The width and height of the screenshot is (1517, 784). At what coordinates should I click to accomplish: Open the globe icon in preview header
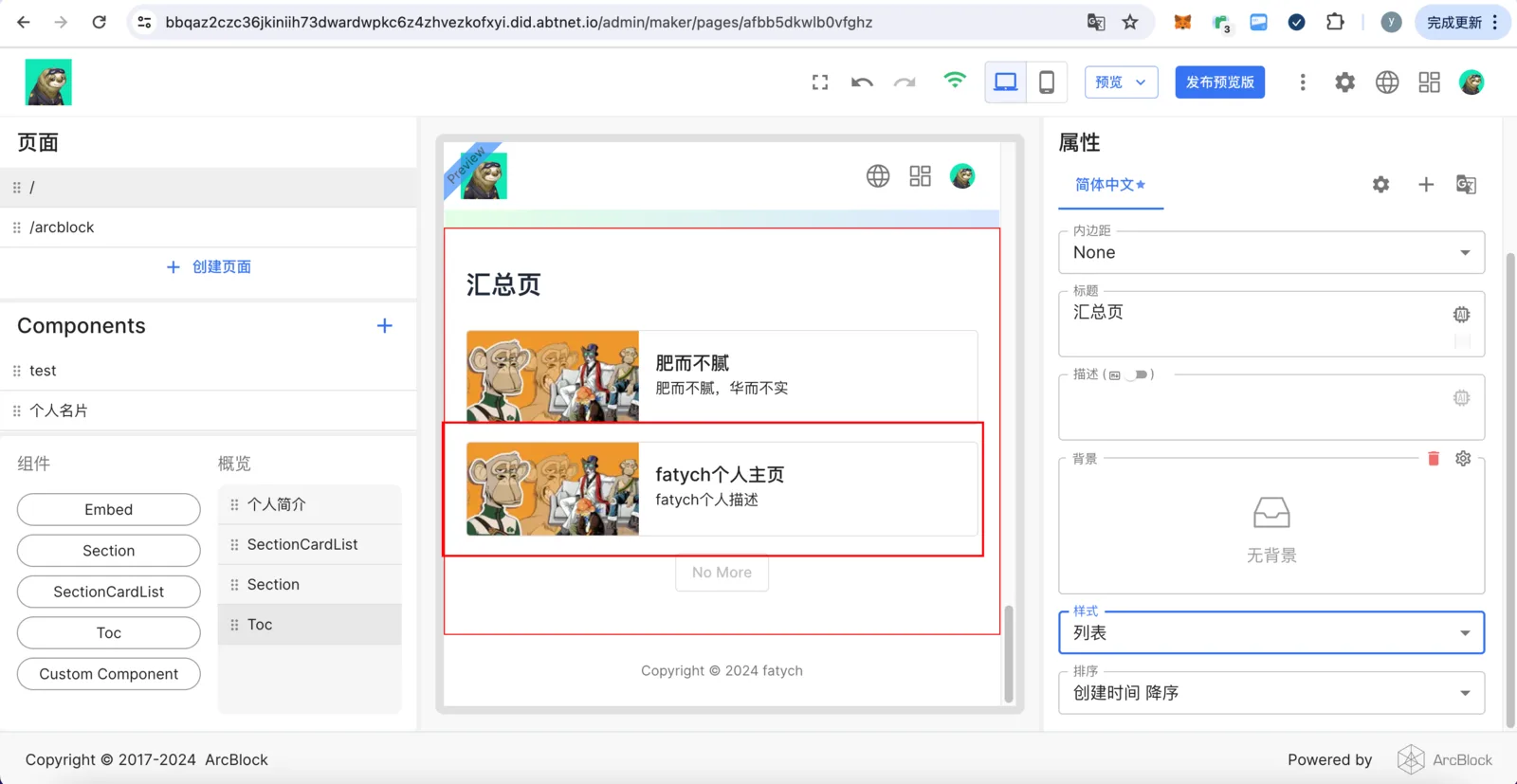(x=878, y=175)
